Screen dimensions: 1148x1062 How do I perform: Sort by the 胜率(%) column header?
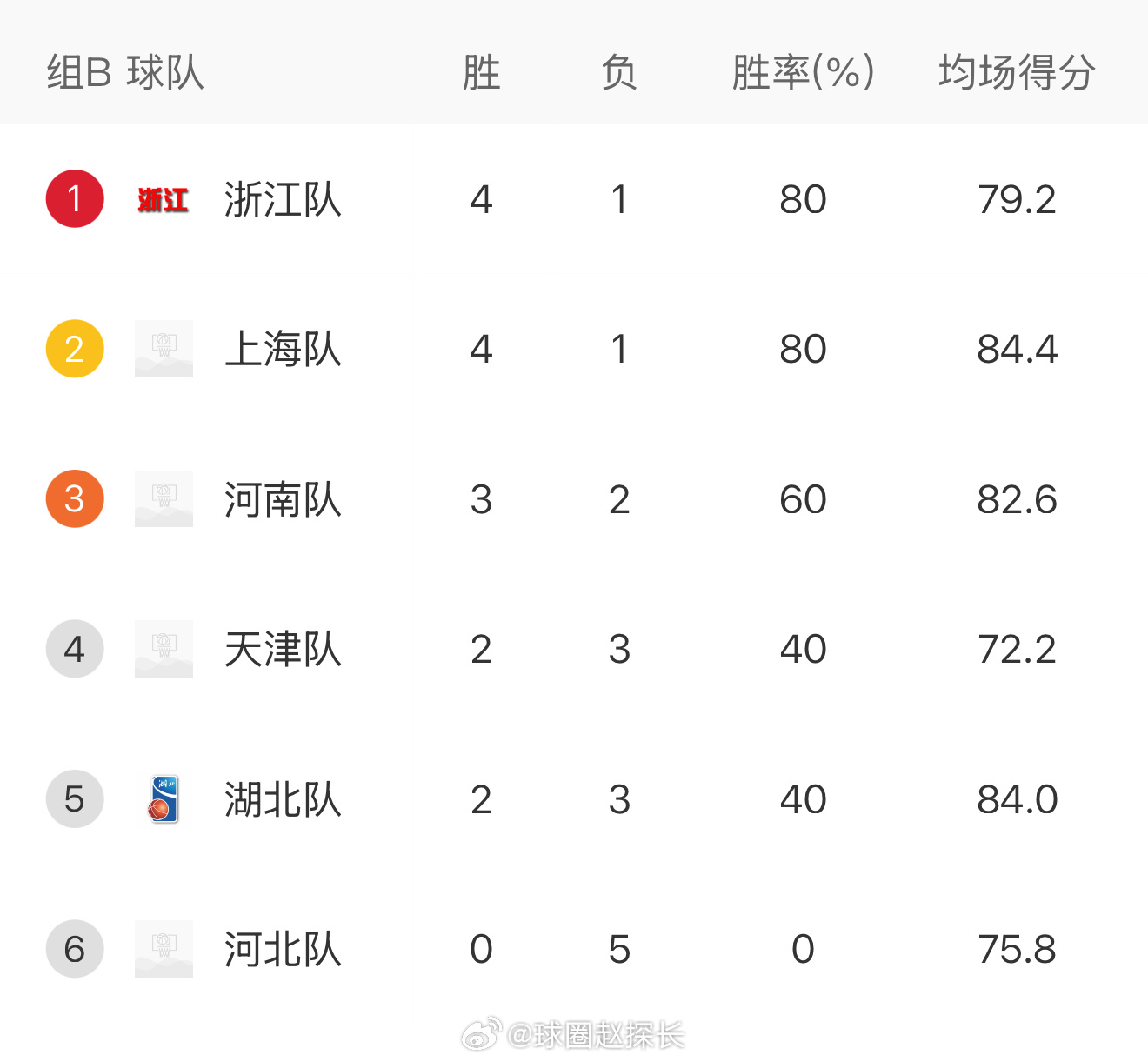(803, 72)
